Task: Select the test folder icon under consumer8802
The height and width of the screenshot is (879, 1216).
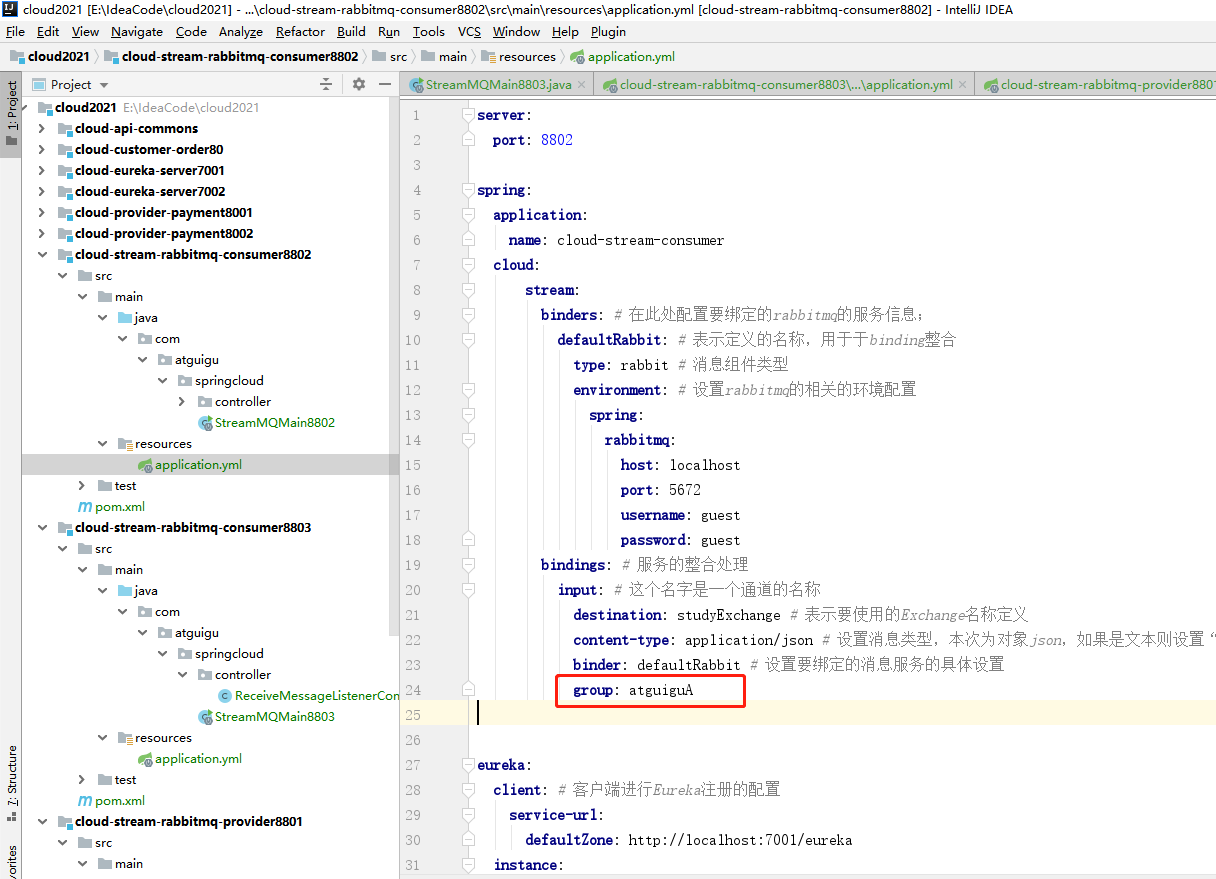Action: [x=105, y=486]
